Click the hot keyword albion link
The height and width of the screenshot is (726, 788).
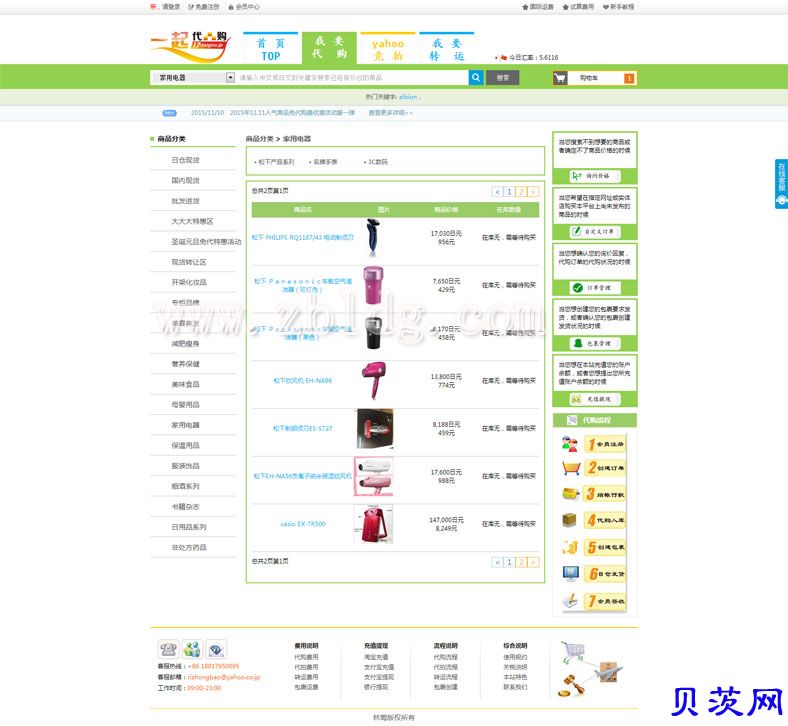(408, 96)
